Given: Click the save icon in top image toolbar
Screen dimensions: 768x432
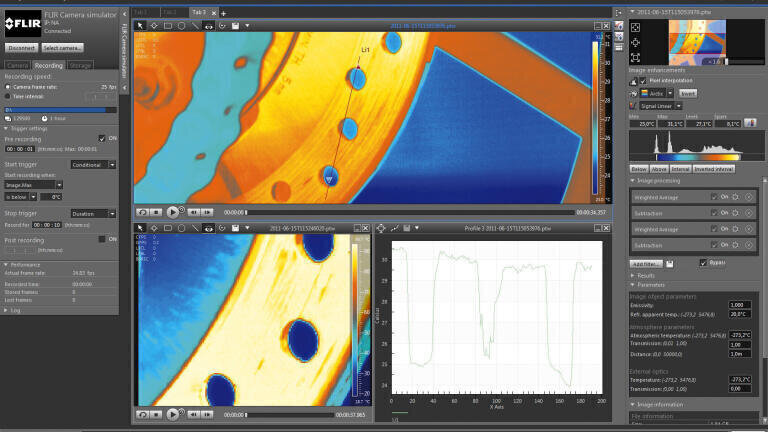Looking at the screenshot, I should [236, 25].
